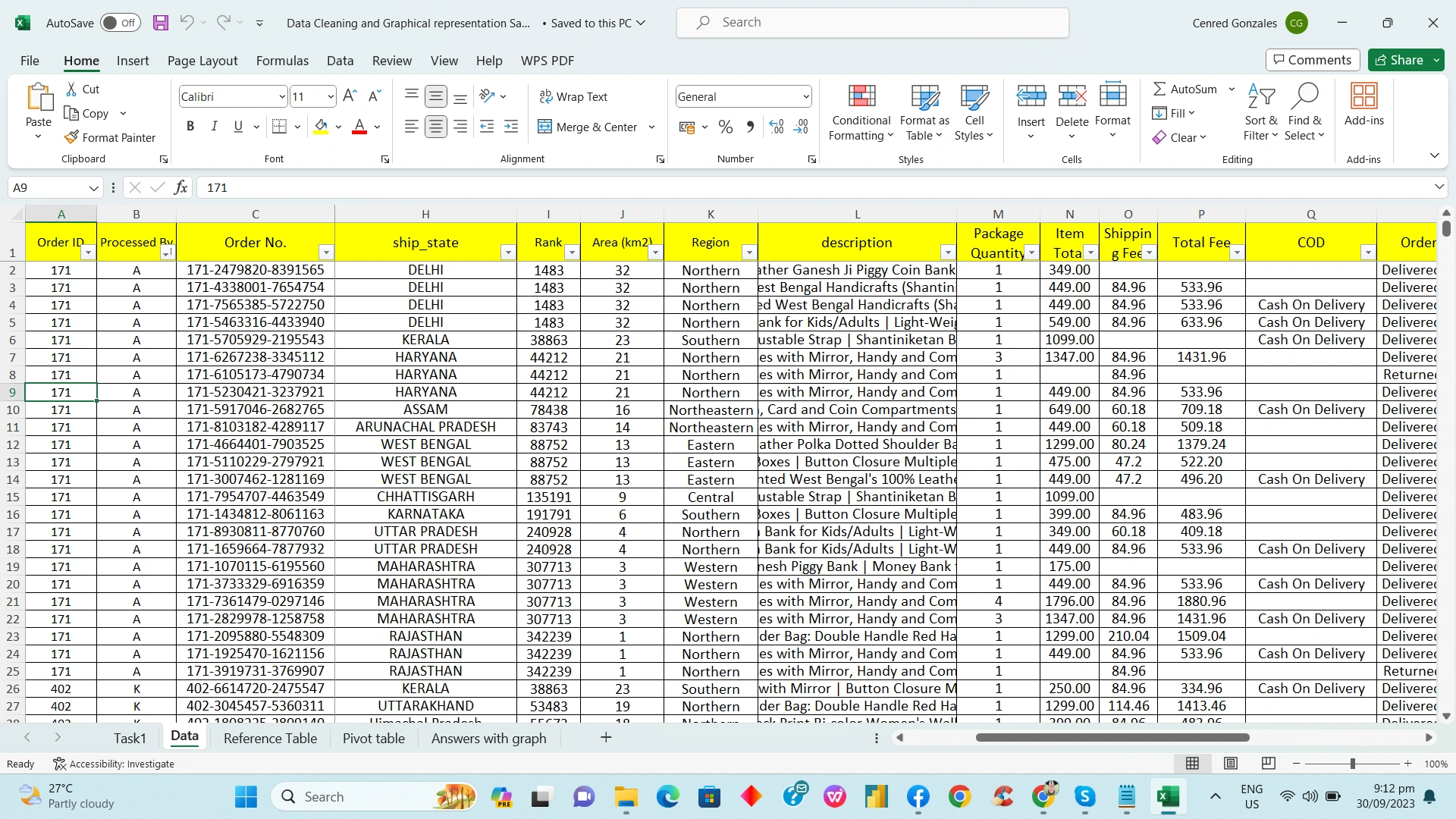Open the Region column filter dropdown
The image size is (1456, 819).
[x=749, y=253]
